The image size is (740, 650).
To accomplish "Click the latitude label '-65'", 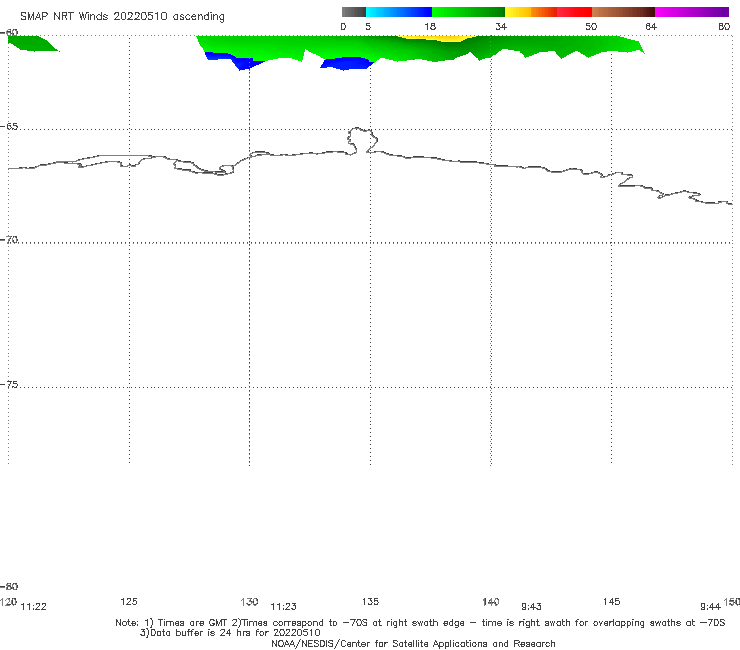I will 9,127.
